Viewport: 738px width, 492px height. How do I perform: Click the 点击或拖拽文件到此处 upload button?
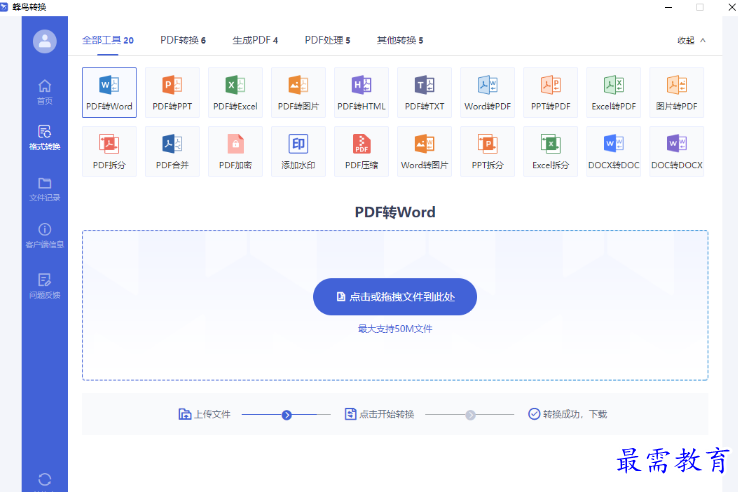tap(395, 297)
